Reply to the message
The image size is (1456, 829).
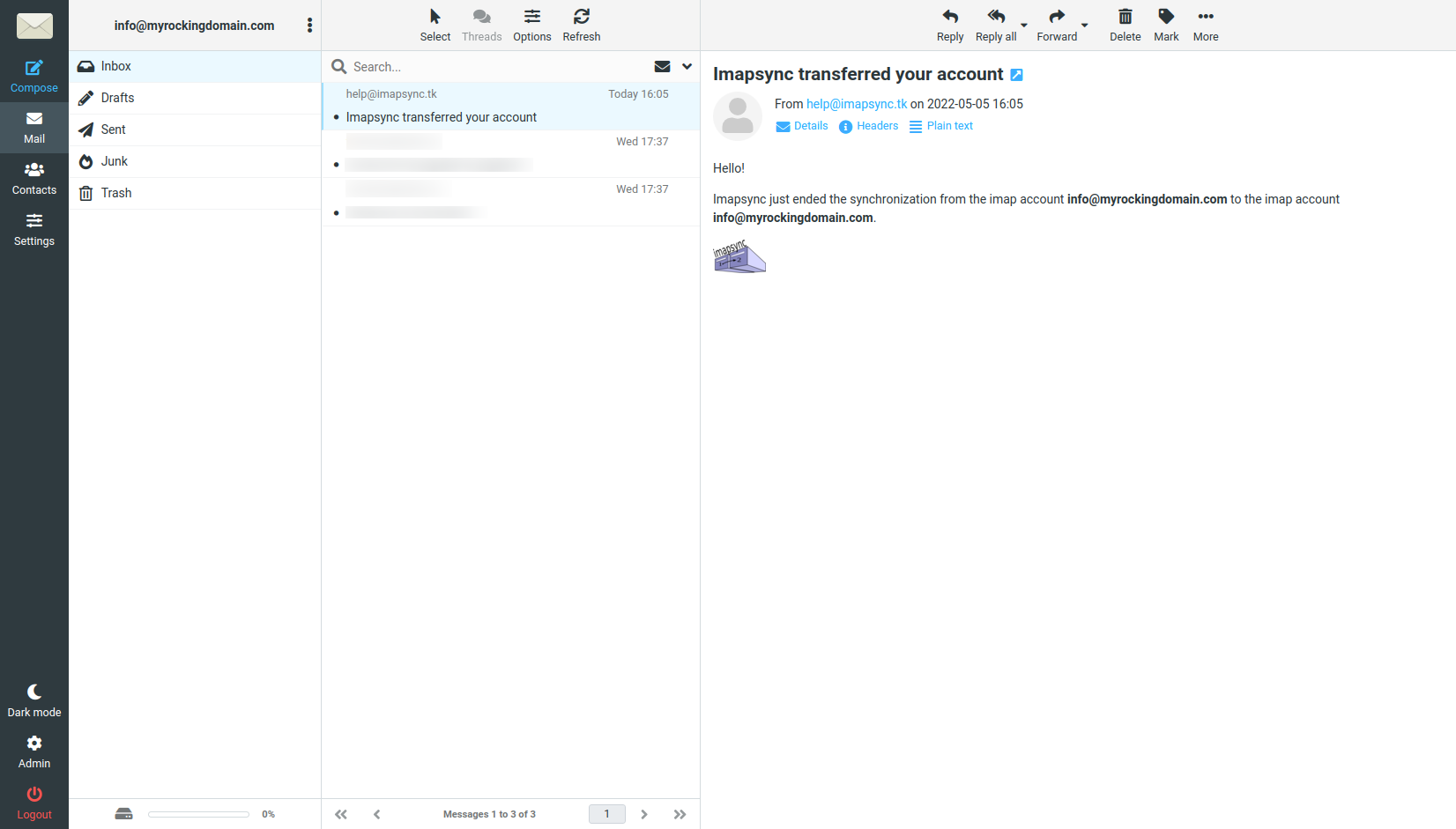coord(950,26)
